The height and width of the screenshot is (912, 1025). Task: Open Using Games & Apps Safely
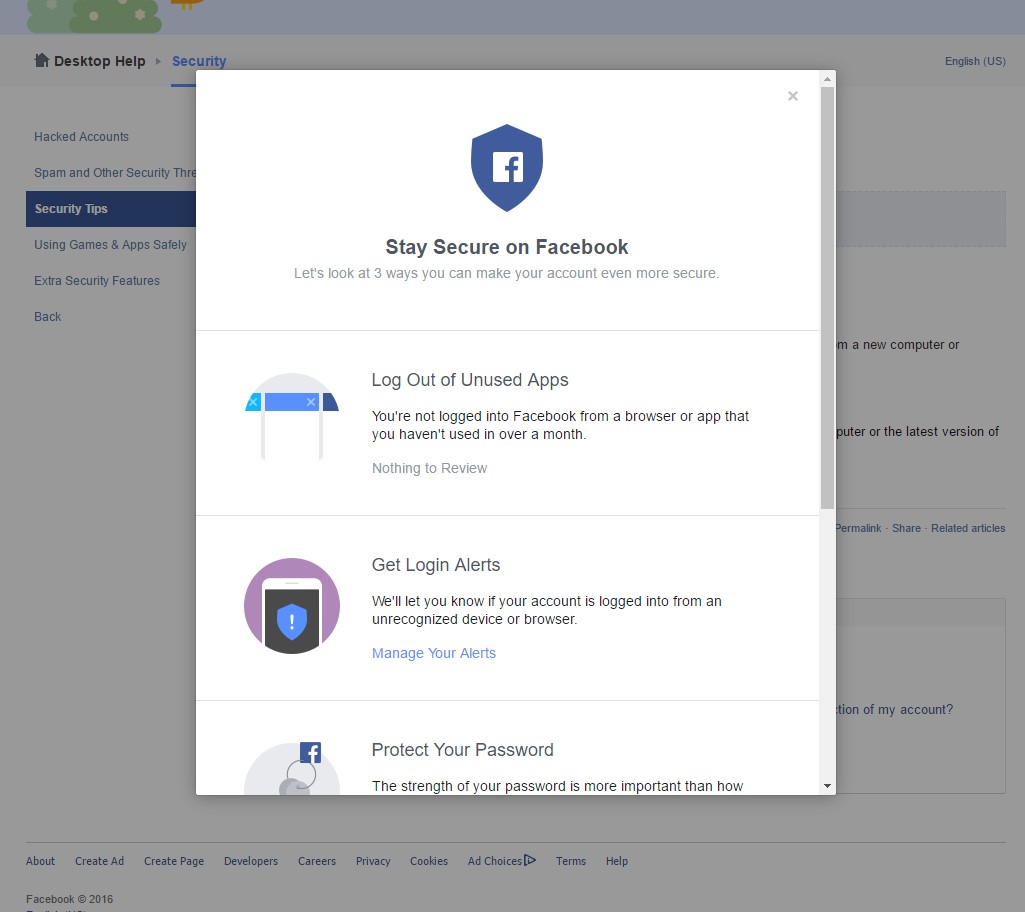tap(110, 245)
